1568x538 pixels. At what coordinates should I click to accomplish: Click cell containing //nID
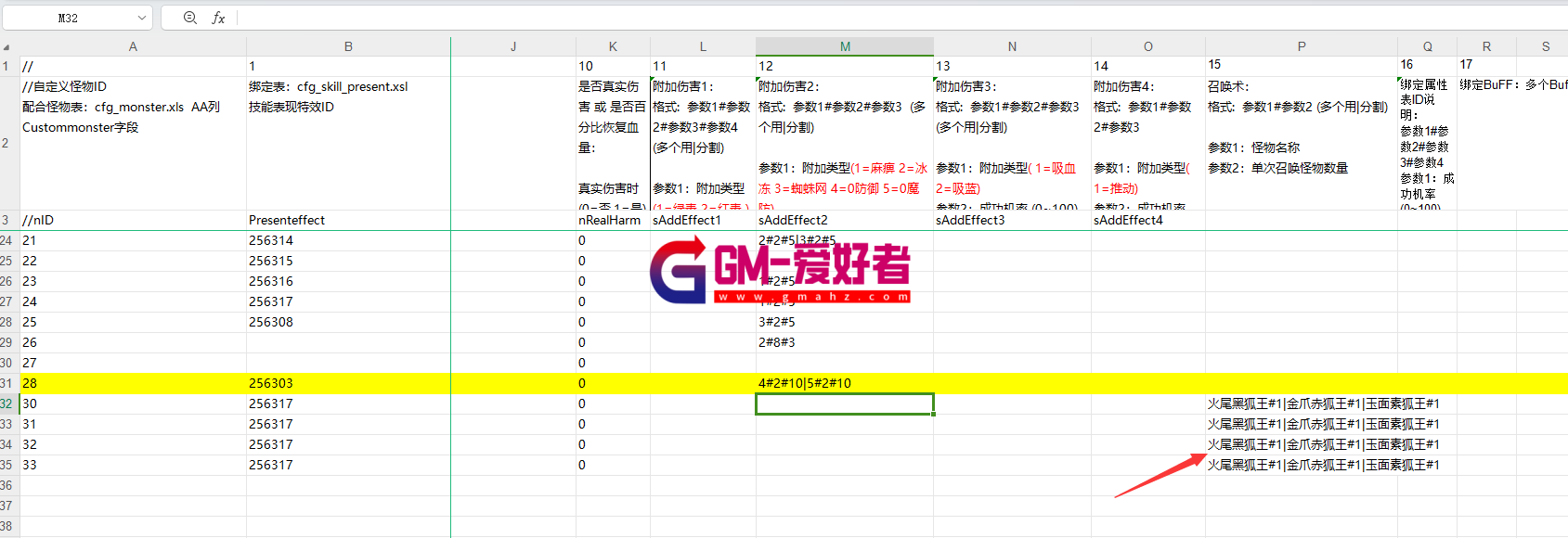[133, 220]
